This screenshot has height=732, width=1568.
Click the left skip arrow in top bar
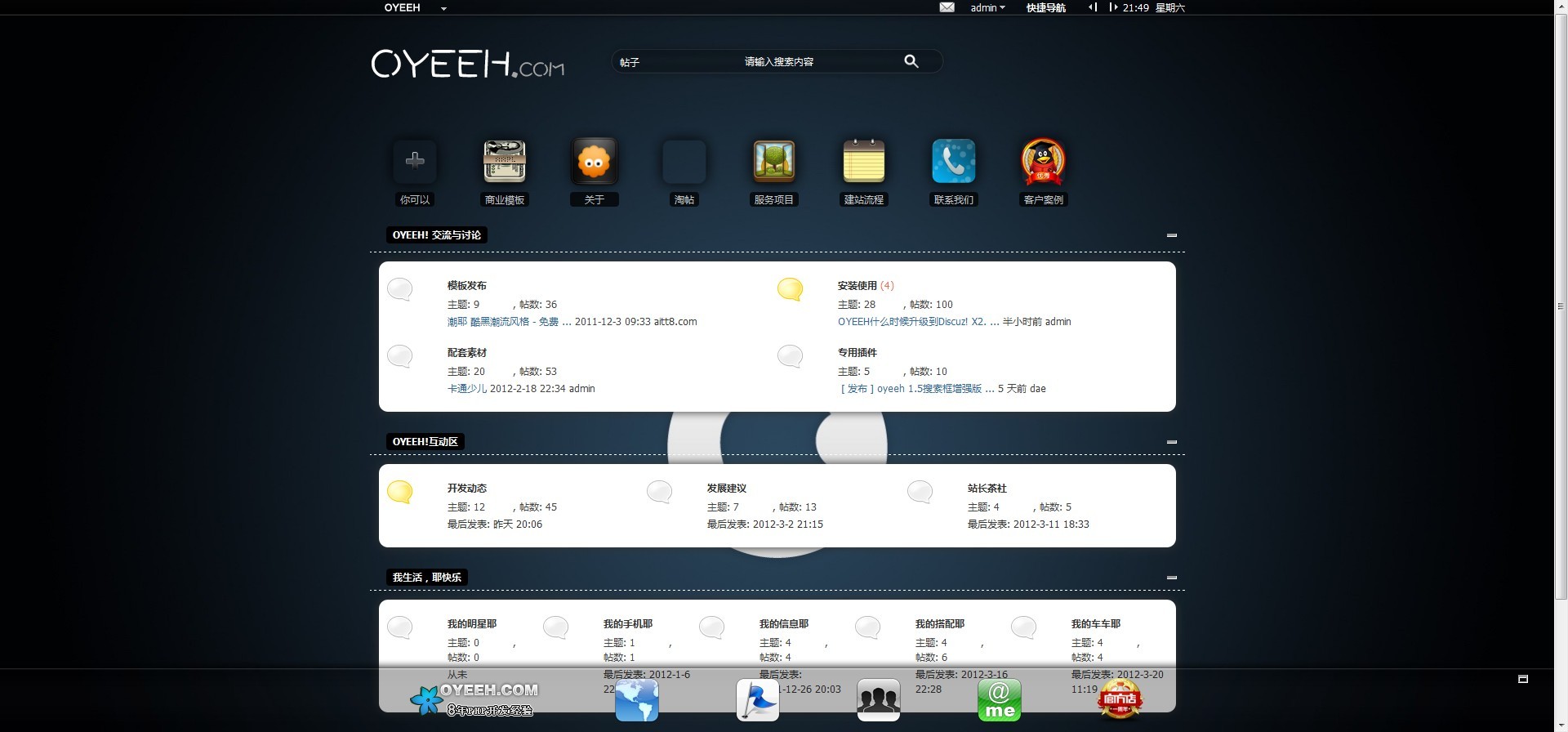tap(1093, 7)
